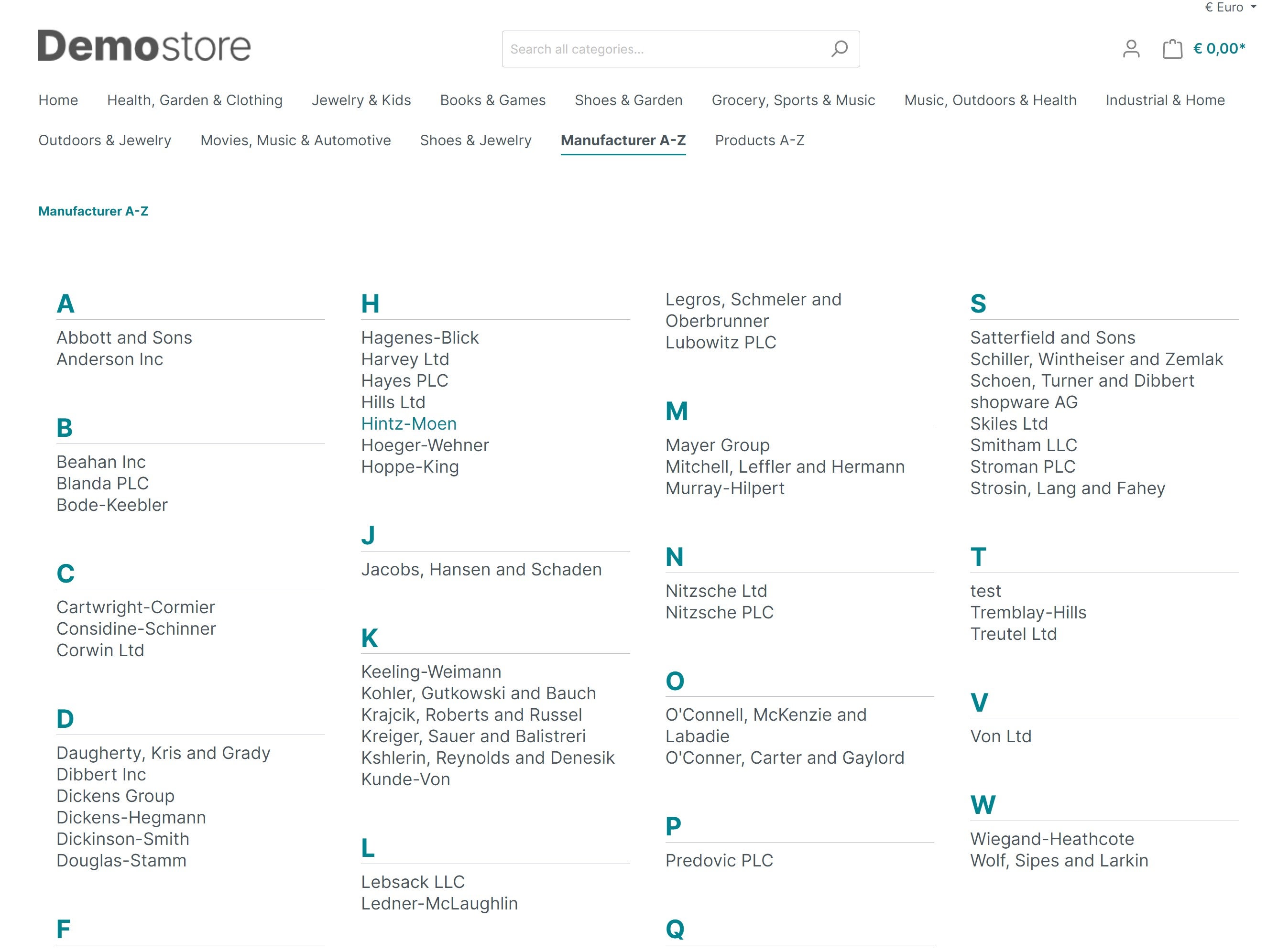Viewport: 1267px width, 952px height.
Task: Go to the Home menu item
Action: point(58,100)
